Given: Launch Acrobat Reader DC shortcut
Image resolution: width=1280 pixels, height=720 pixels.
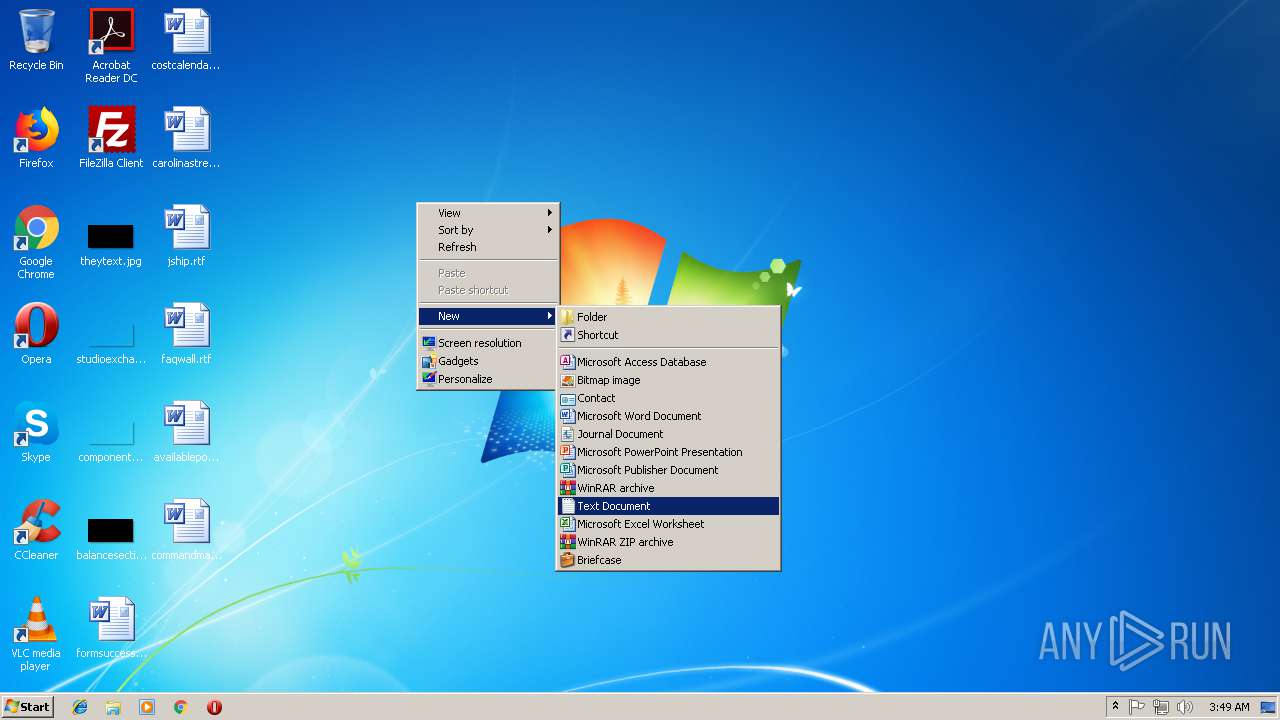Looking at the screenshot, I should 111,45.
